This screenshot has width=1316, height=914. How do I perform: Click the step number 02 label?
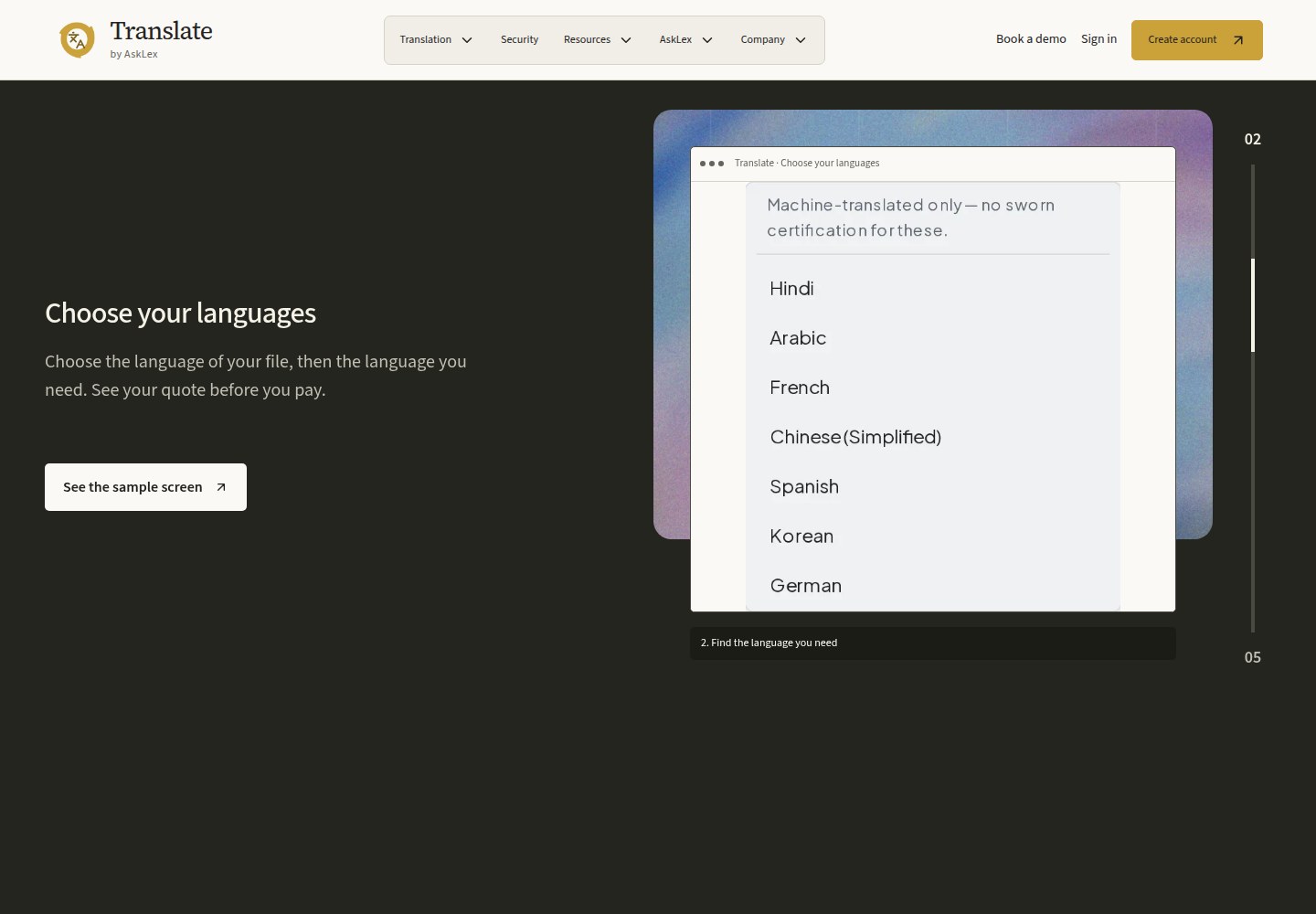coord(1253,139)
